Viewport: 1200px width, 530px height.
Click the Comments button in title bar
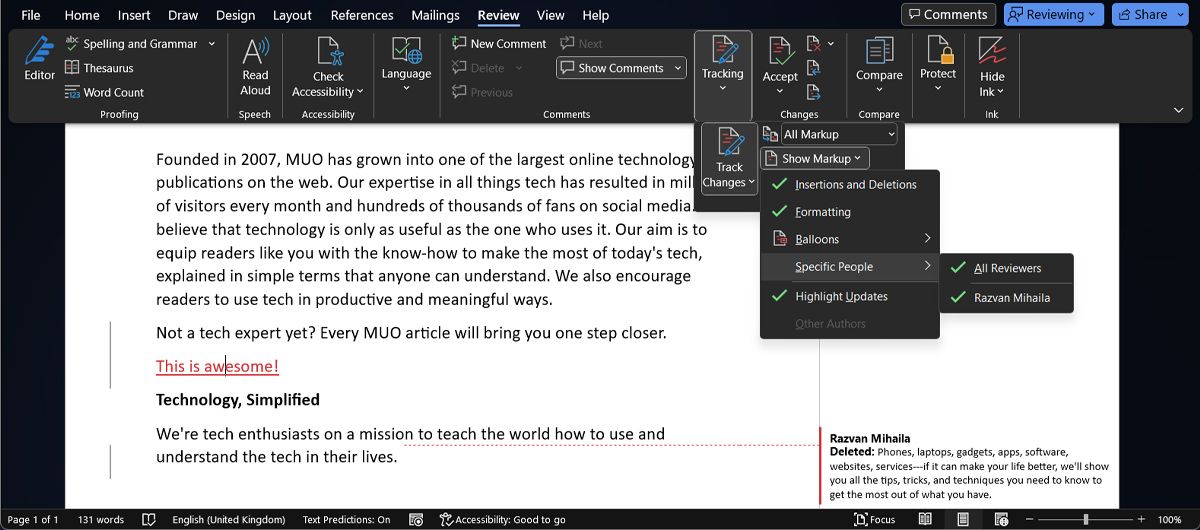(948, 15)
